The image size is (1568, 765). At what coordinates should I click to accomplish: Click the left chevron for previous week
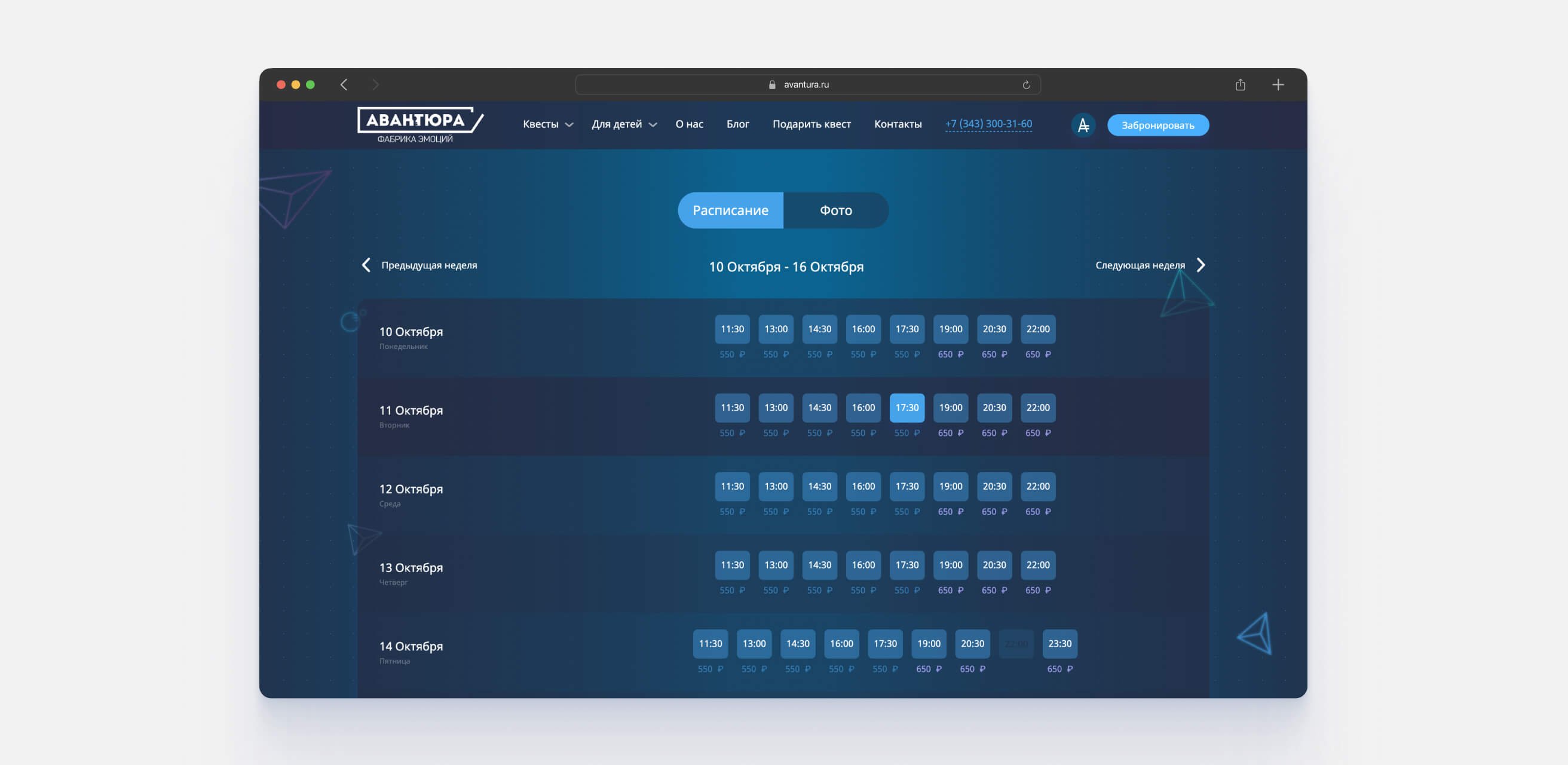(x=366, y=265)
